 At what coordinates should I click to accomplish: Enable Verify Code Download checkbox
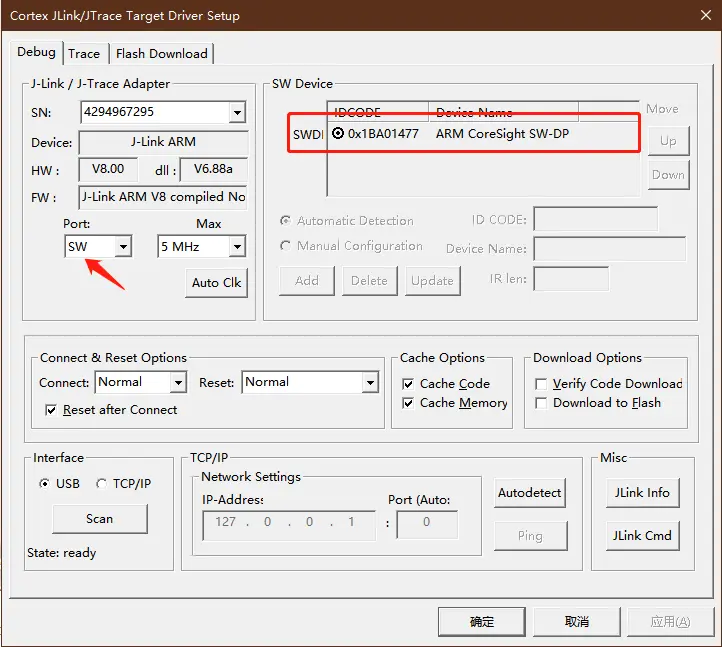pyautogui.click(x=541, y=384)
